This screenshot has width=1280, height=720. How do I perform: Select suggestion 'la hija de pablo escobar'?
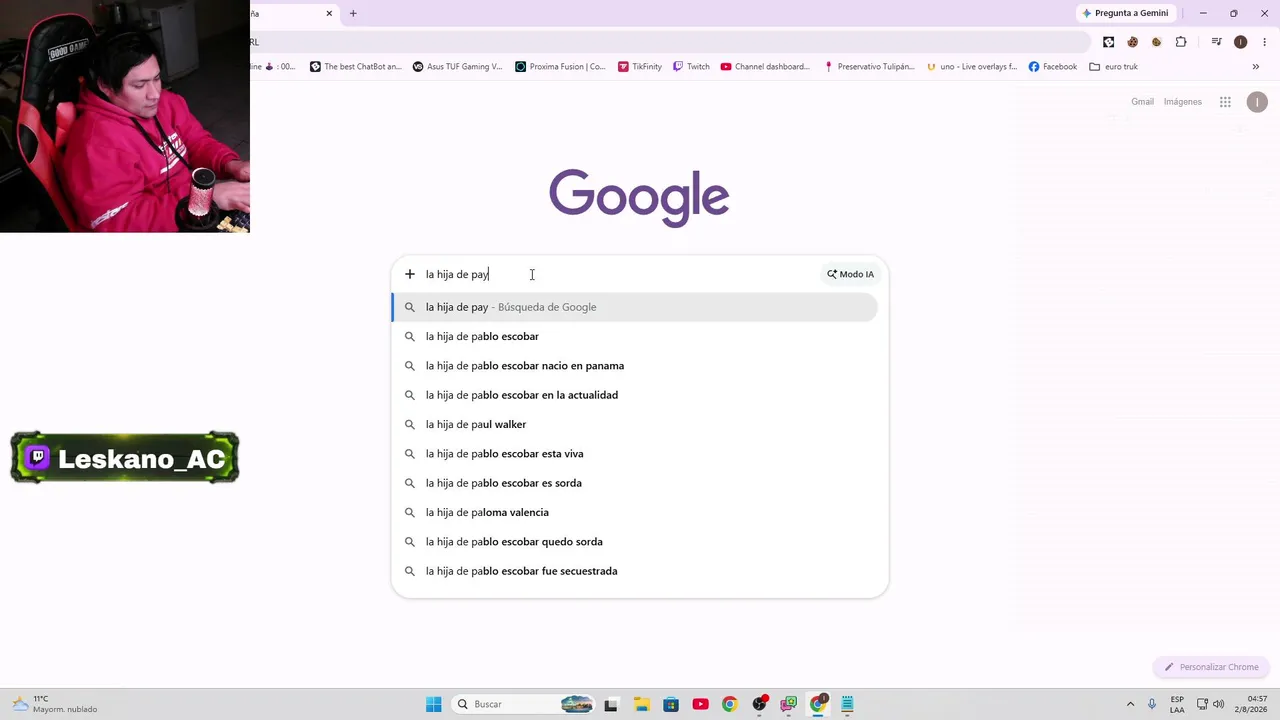coord(635,336)
